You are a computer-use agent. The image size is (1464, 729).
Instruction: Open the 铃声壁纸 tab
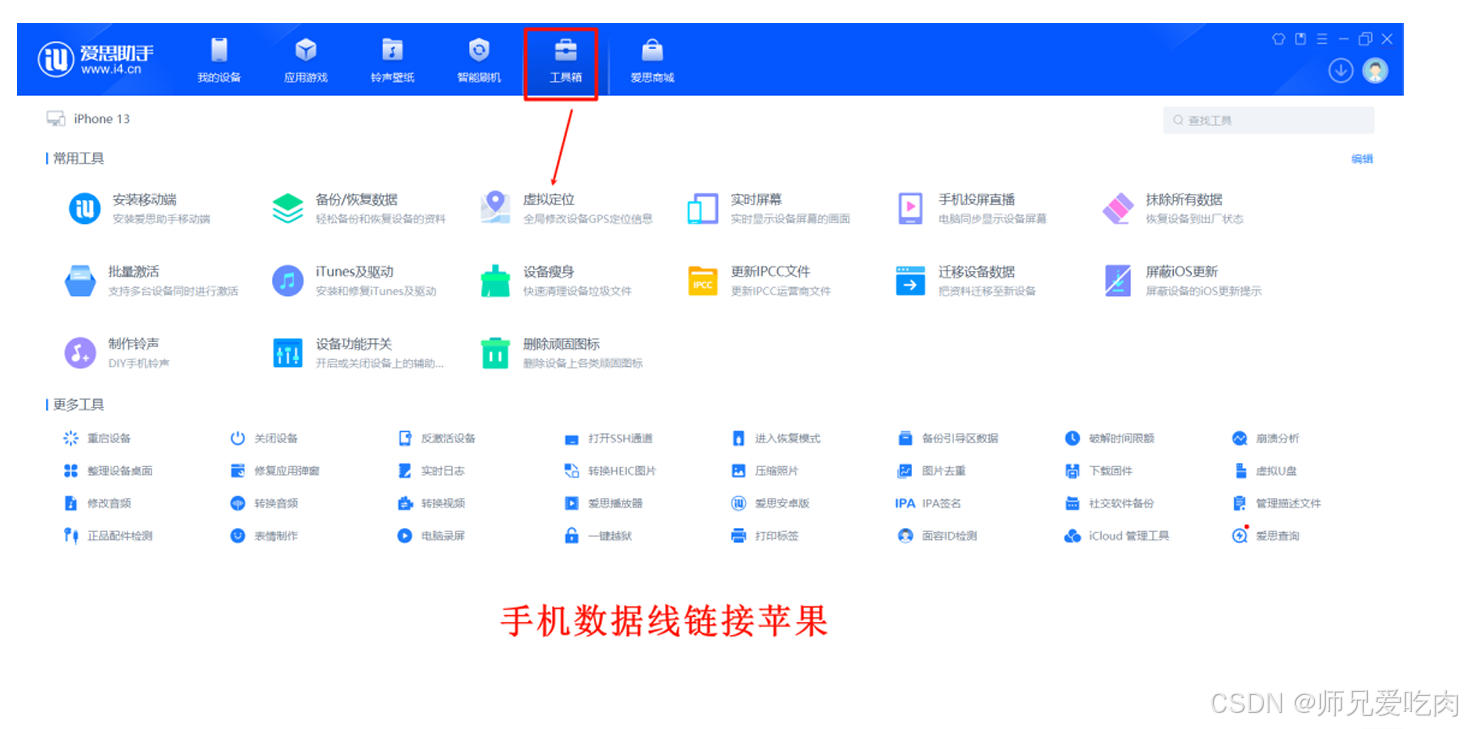pos(392,61)
